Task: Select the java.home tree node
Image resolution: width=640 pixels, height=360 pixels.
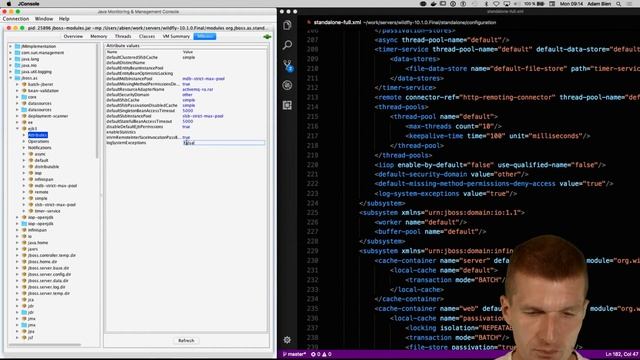Action: [38, 242]
